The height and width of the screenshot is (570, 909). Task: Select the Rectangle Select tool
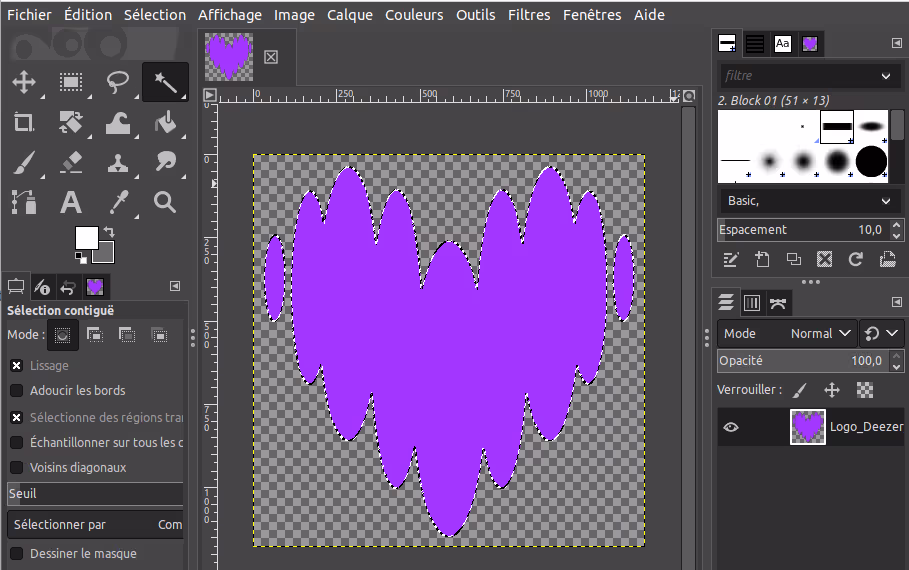[x=71, y=82]
